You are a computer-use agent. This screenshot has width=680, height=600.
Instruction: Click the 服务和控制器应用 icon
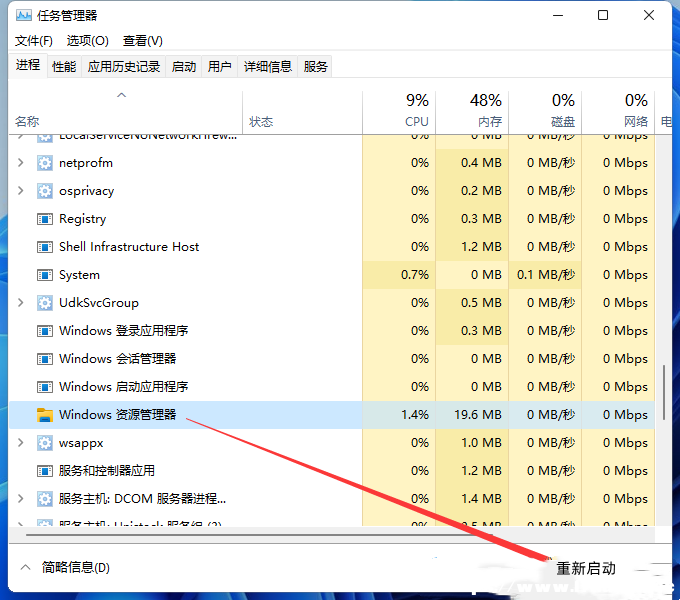[45, 471]
